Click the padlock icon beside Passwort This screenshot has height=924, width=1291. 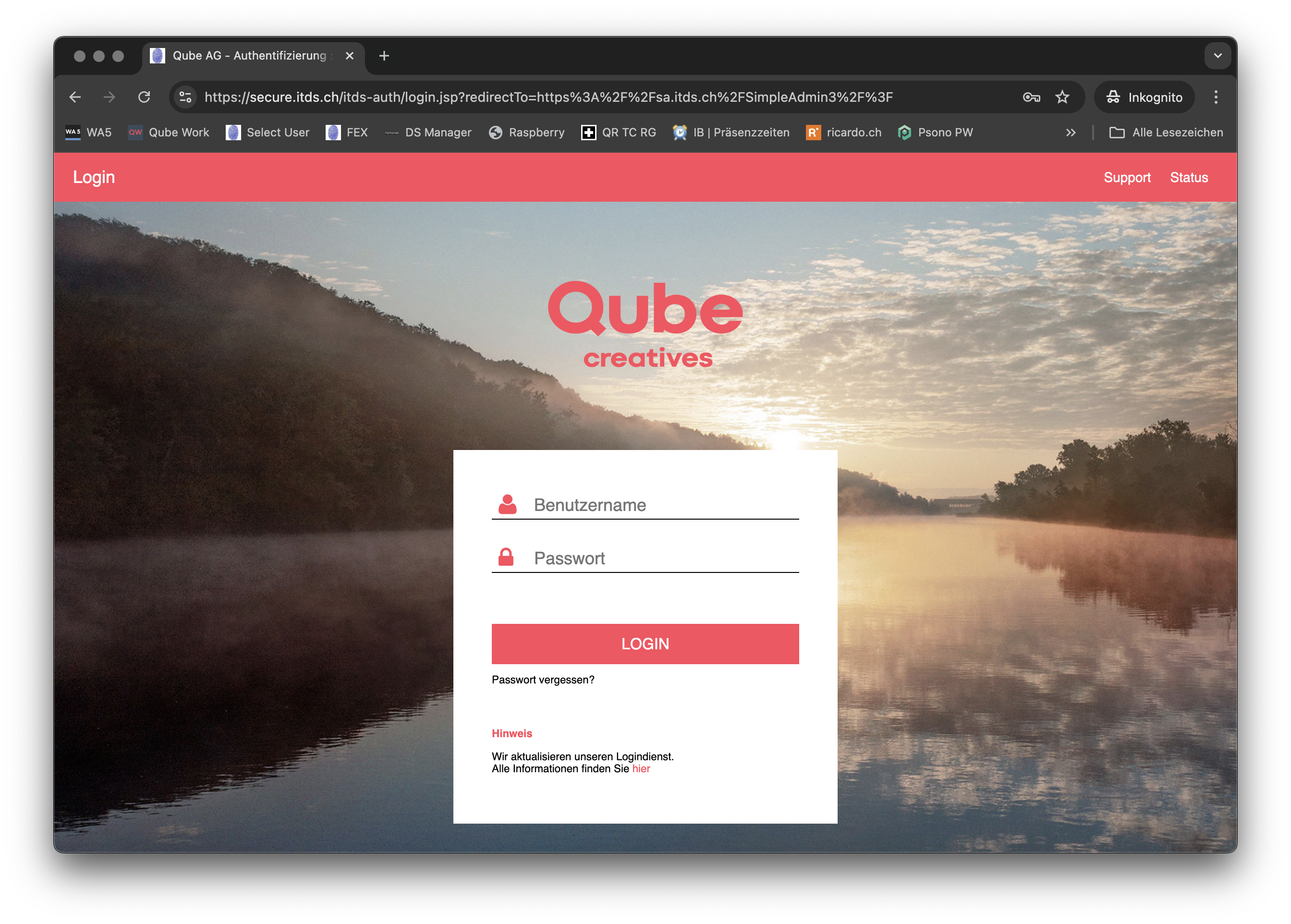(506, 557)
